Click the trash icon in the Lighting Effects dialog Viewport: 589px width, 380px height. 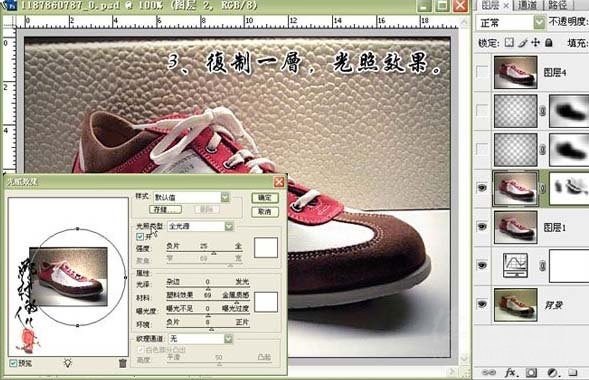point(122,363)
